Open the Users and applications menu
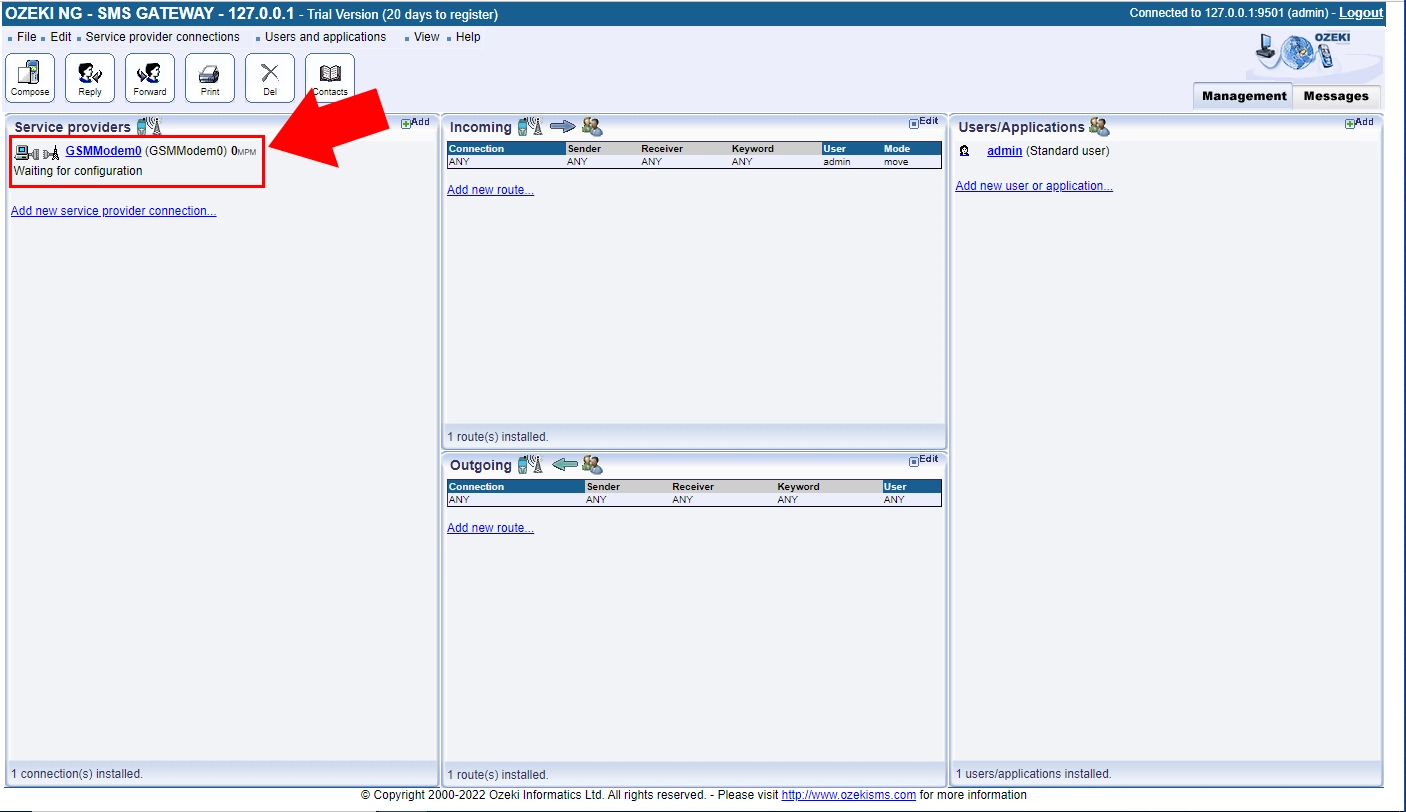Screen dimensions: 1406x812 325,37
